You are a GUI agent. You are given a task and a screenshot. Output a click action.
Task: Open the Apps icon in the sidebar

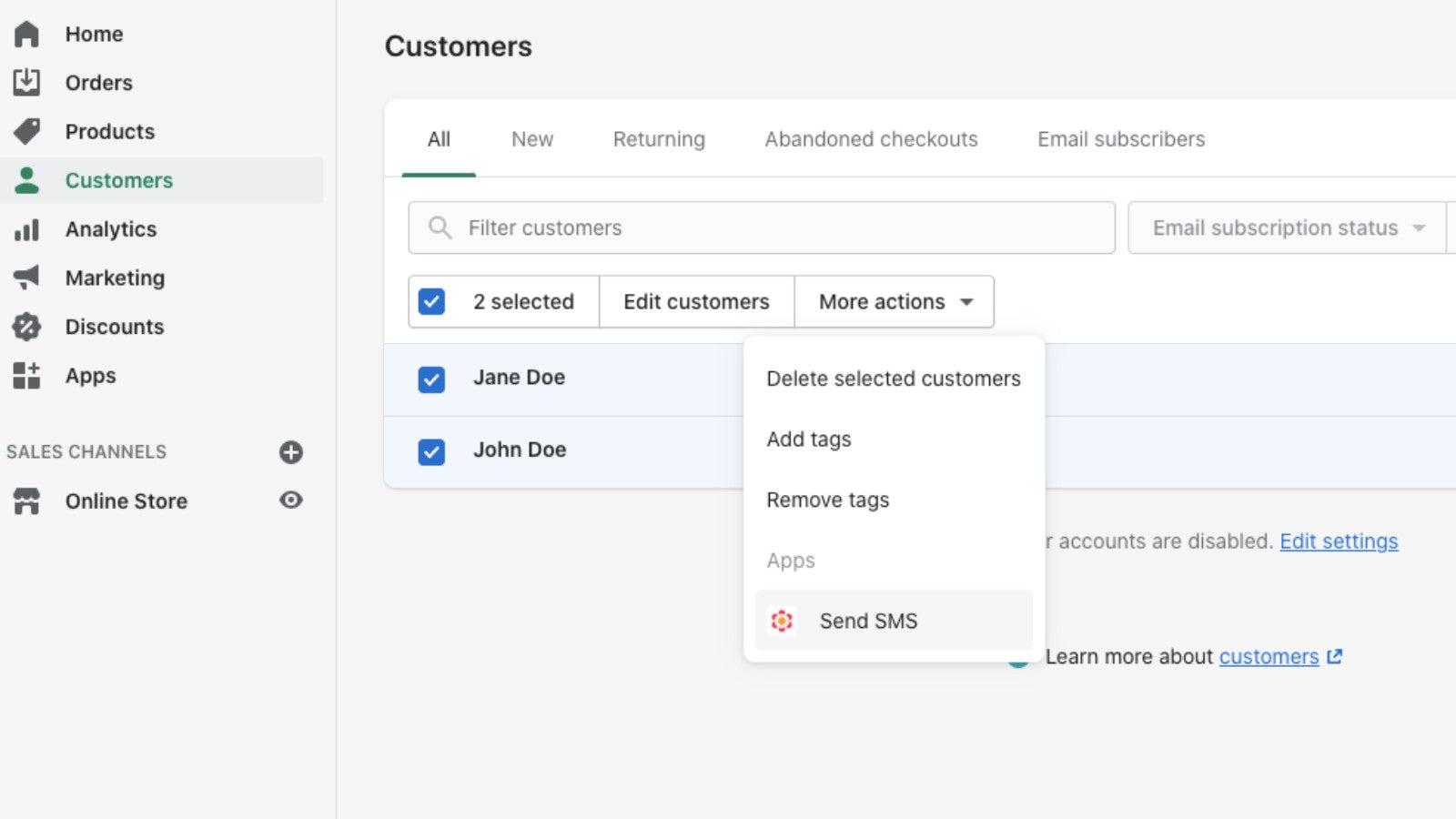pos(27,376)
